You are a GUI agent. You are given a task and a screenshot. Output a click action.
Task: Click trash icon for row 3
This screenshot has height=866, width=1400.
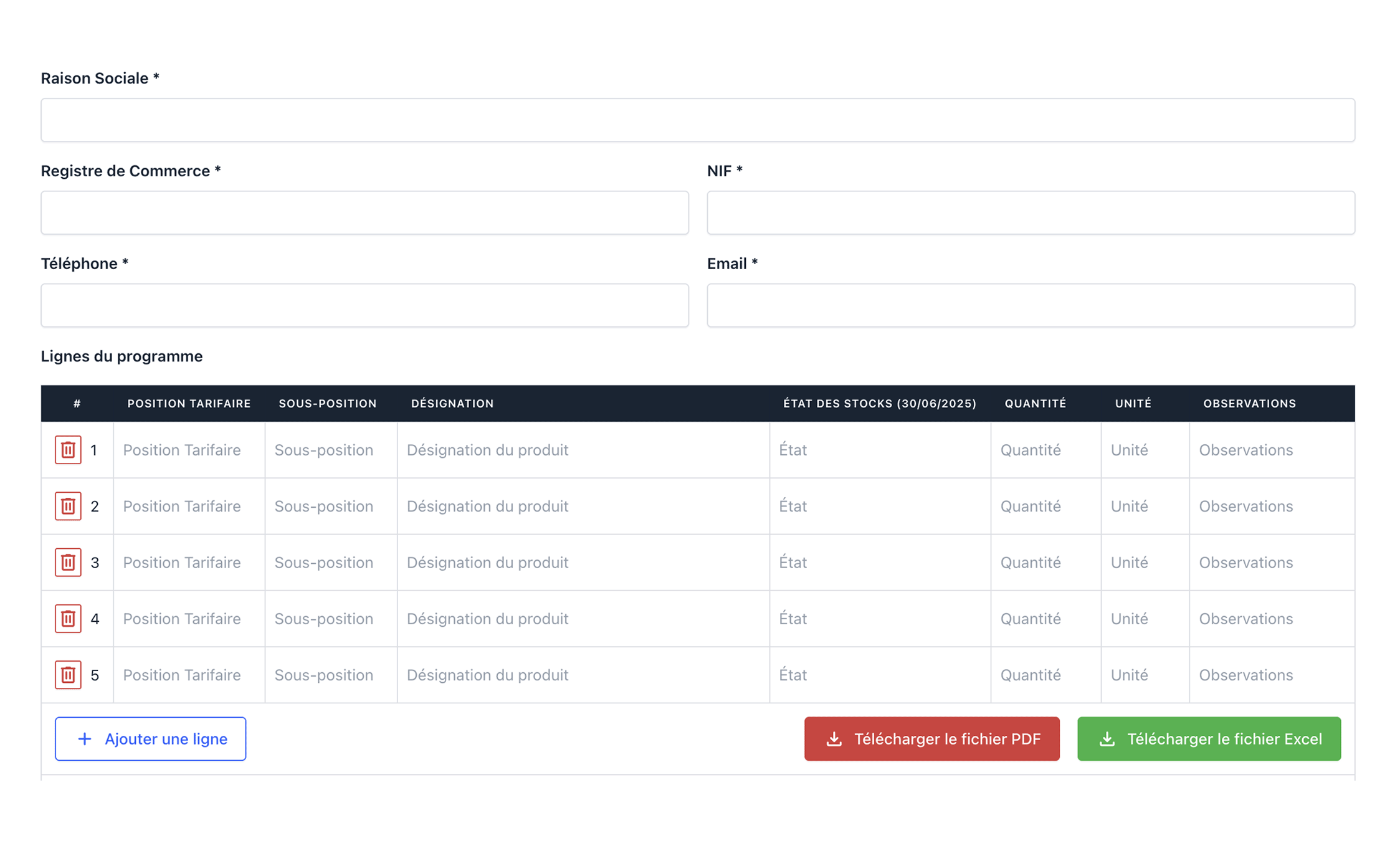pyautogui.click(x=68, y=562)
